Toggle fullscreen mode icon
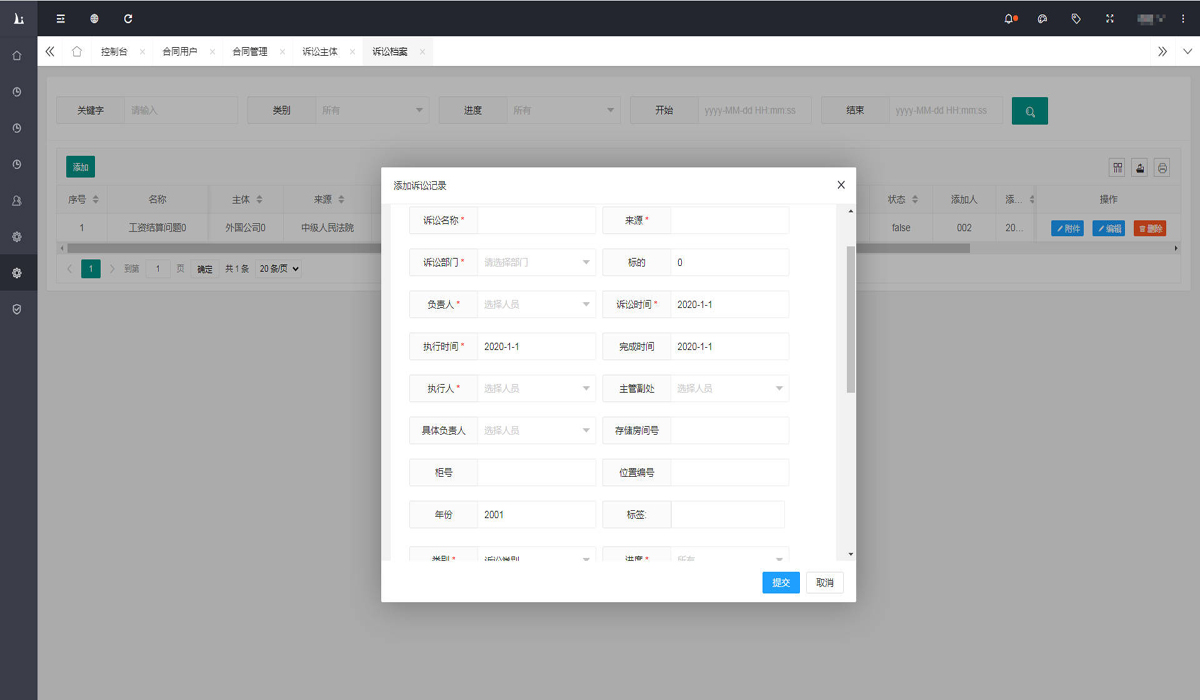This screenshot has width=1200, height=700. pos(1110,19)
